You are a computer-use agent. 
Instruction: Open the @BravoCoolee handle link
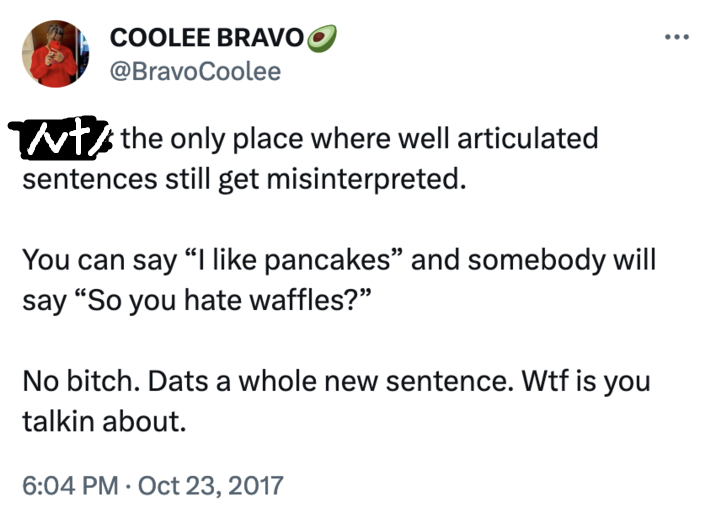click(x=195, y=72)
